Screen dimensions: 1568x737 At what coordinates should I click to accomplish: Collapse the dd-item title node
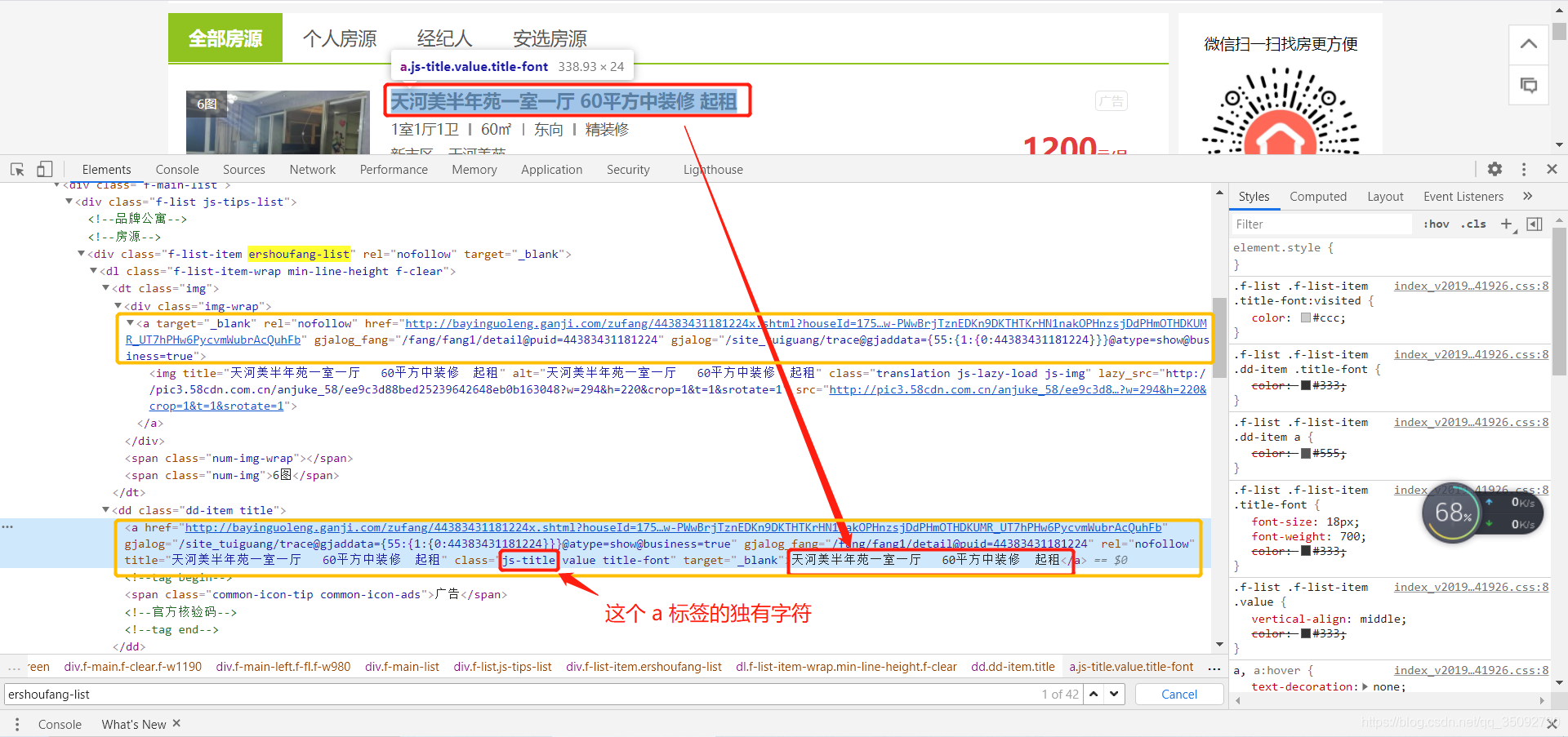pyautogui.click(x=105, y=509)
